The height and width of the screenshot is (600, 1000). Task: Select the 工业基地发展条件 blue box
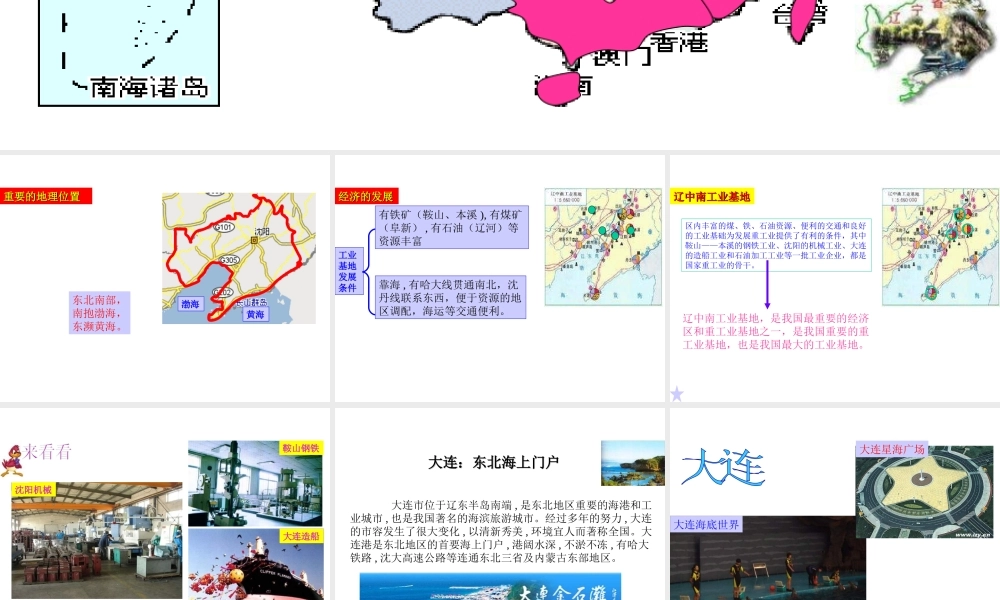tap(348, 271)
